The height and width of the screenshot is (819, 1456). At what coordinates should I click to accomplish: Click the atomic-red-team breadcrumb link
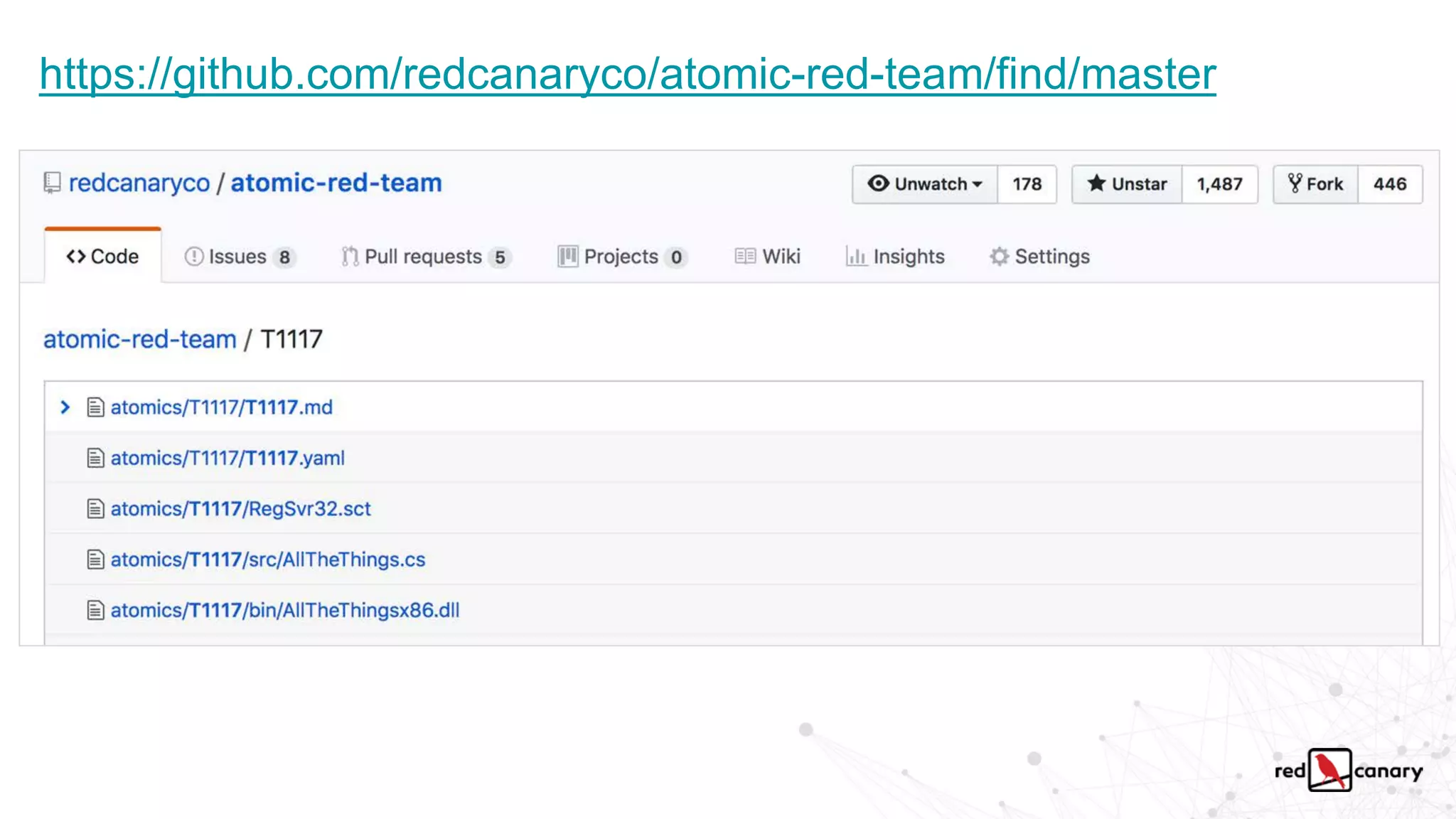[x=140, y=339]
